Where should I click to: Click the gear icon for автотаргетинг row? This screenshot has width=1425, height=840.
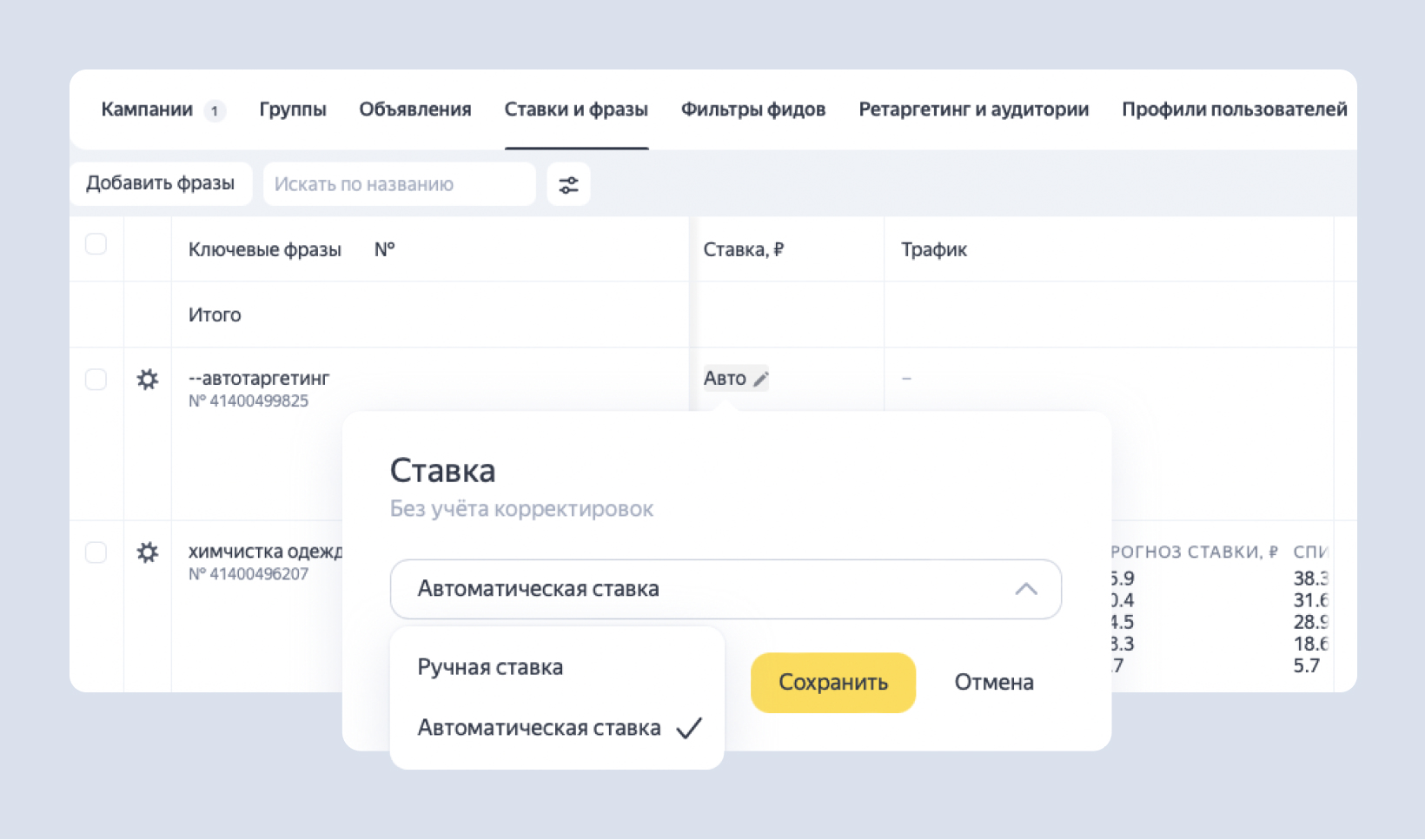[148, 380]
